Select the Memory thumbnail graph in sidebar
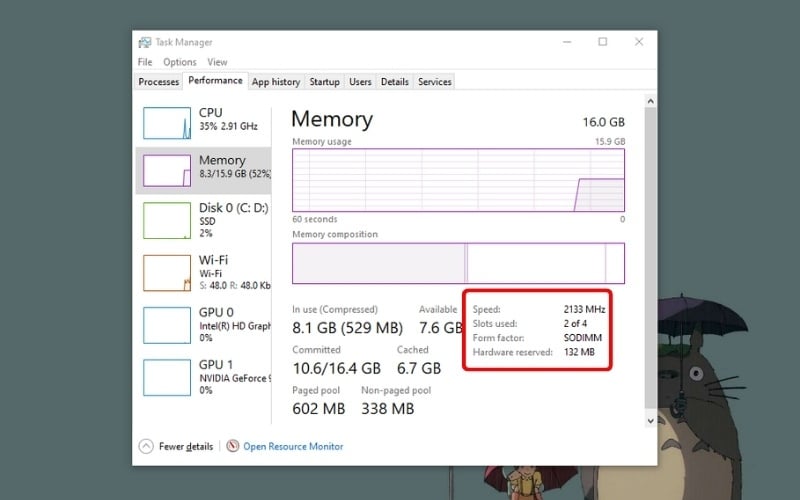The width and height of the screenshot is (800, 500). tap(167, 171)
